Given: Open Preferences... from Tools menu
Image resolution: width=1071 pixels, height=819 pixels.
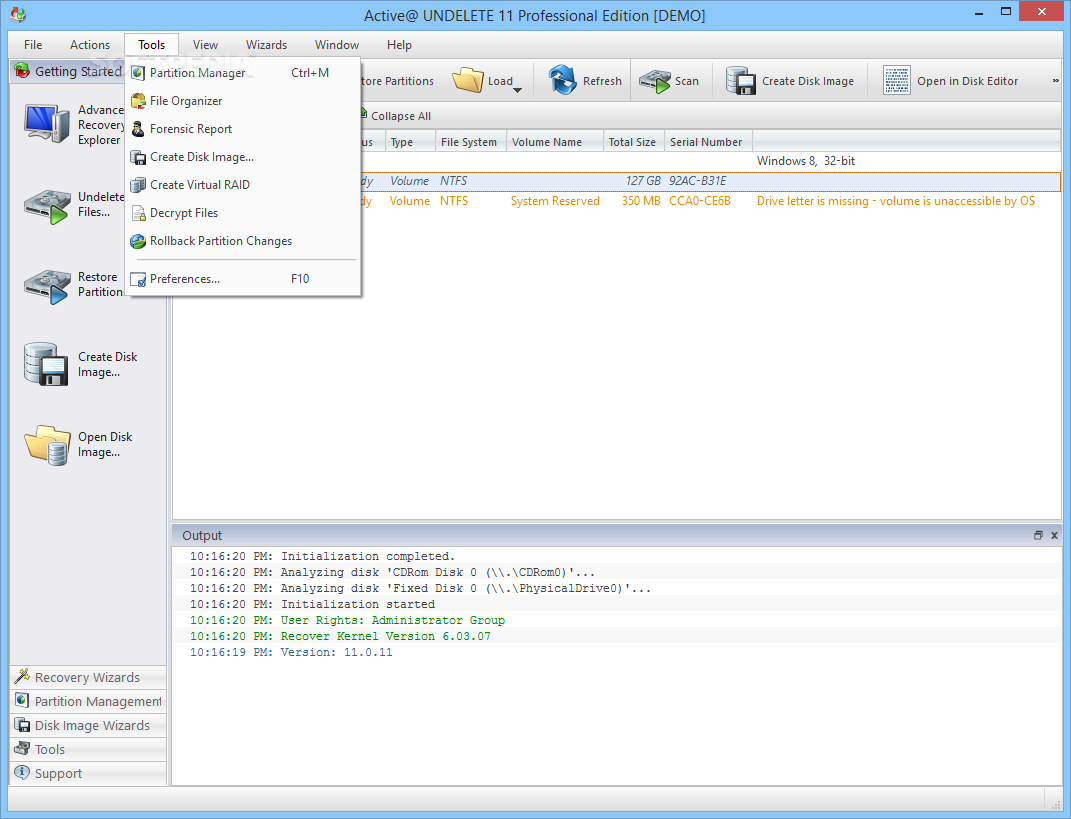Looking at the screenshot, I should tap(242, 279).
